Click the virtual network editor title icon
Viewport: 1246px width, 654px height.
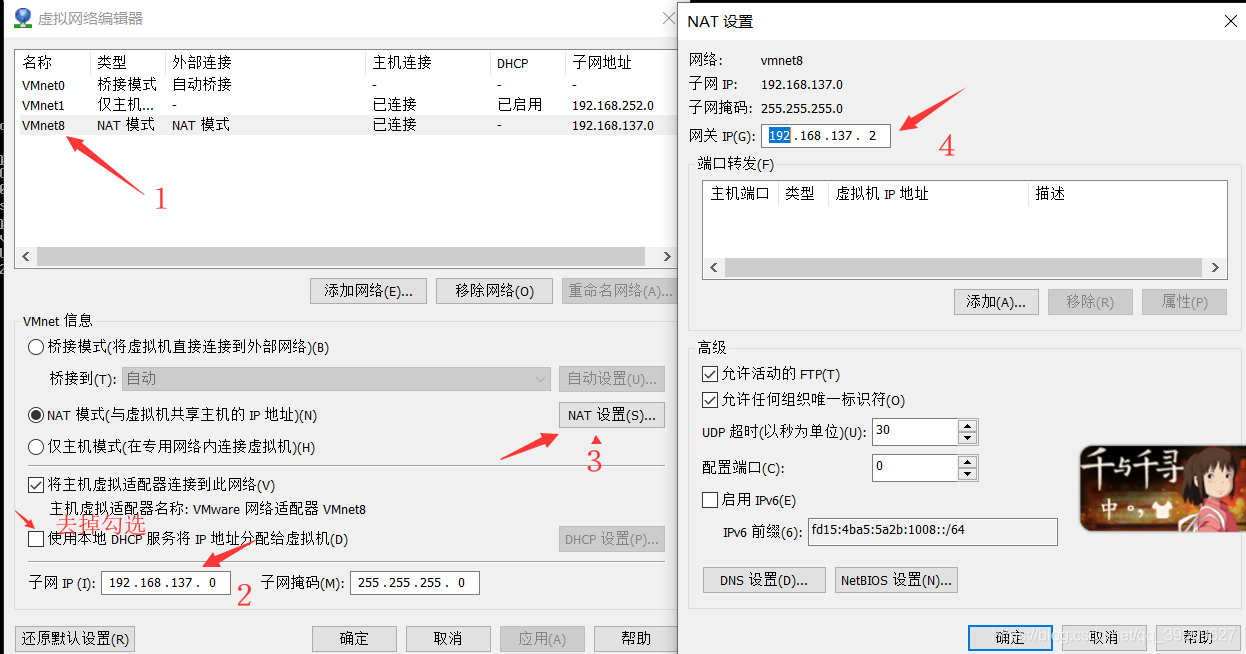[x=22, y=18]
